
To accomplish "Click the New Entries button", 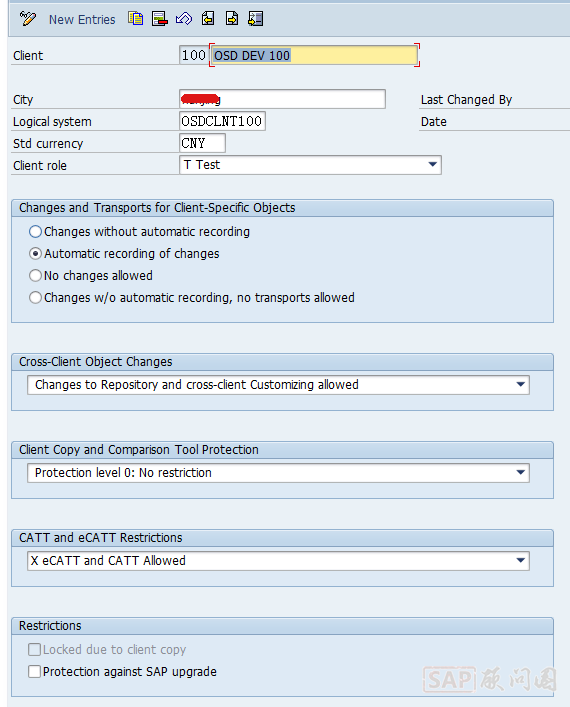I will pos(82,20).
